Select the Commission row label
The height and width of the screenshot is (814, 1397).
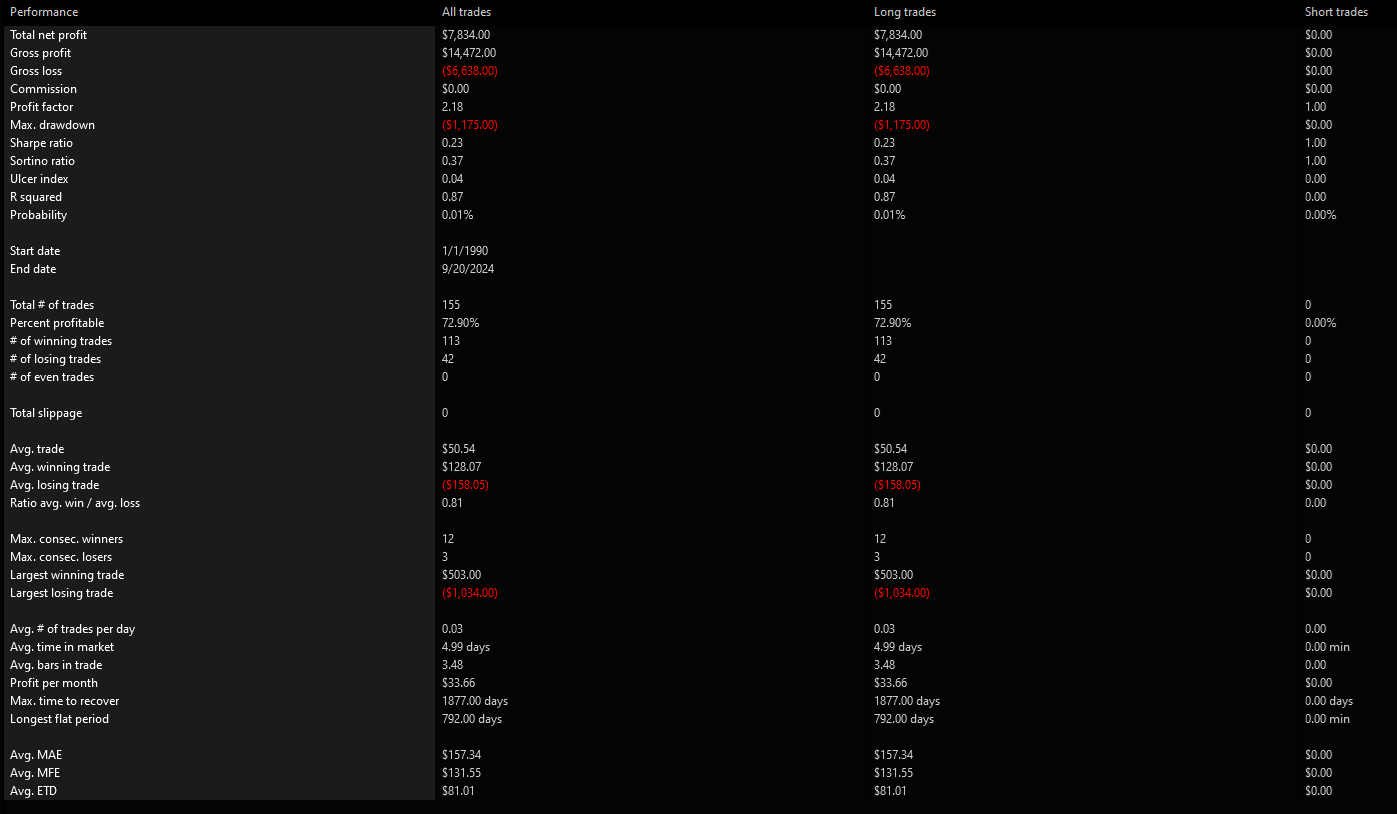[43, 89]
